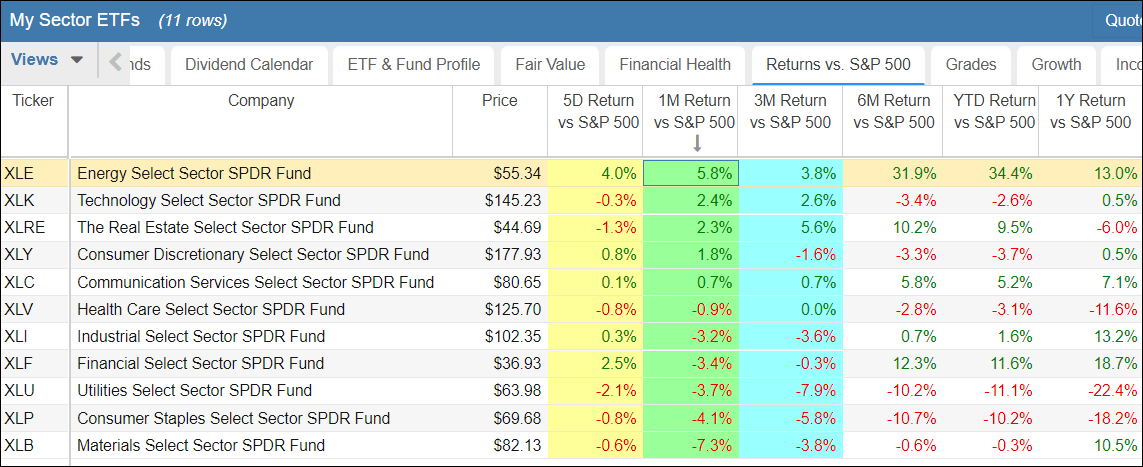Click XLY price $177.93
1143x467 pixels.
click(x=513, y=255)
